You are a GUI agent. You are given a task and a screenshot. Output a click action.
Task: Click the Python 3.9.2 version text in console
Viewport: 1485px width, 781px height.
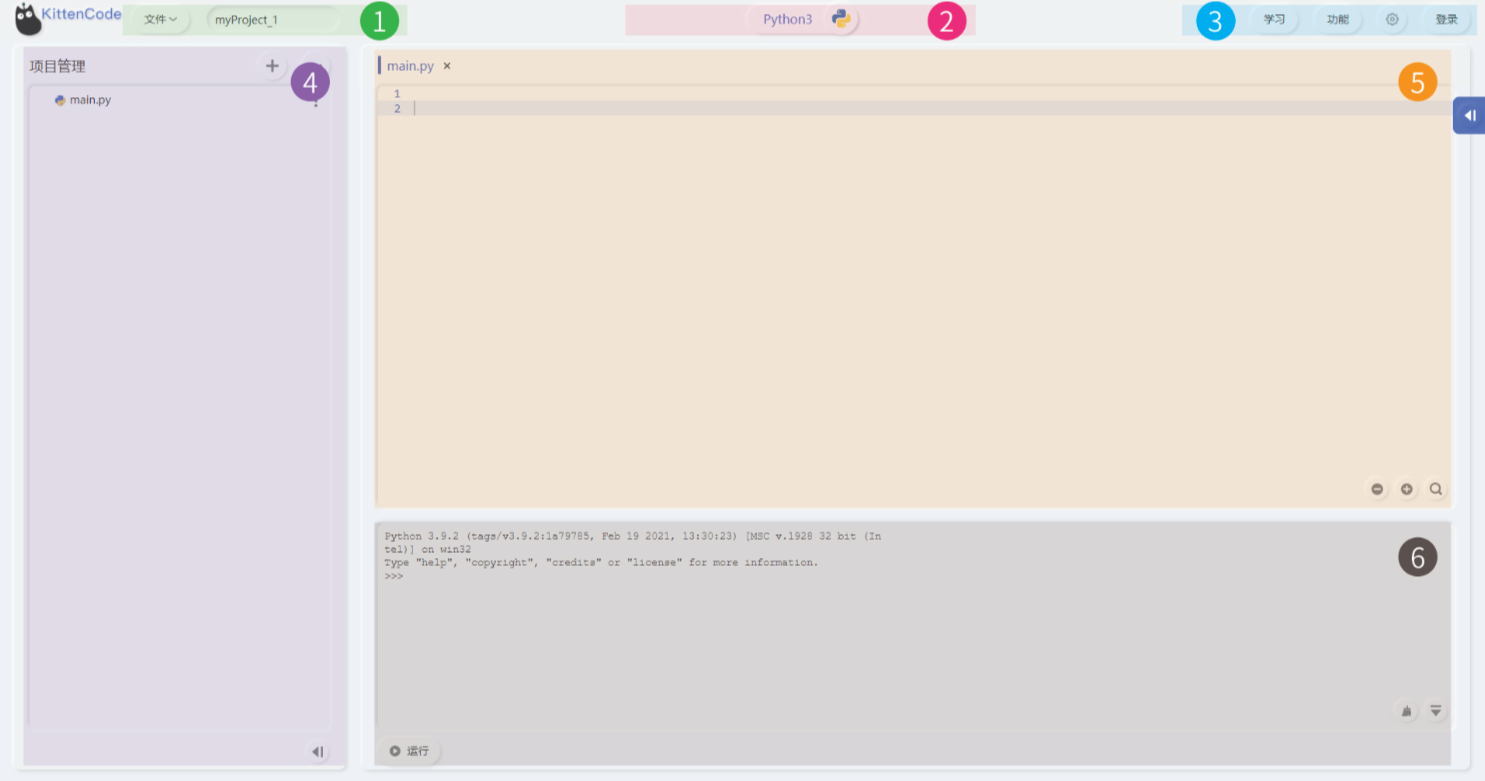tap(421, 537)
